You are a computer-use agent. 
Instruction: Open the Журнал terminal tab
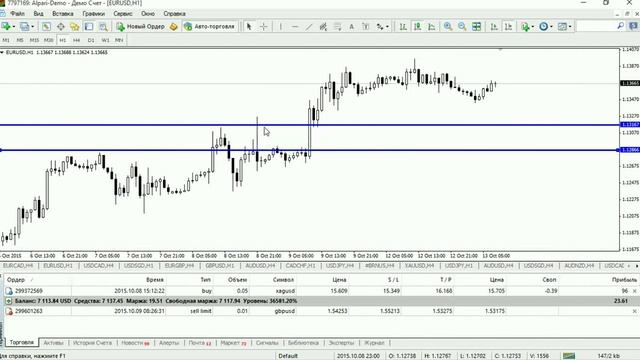tap(374, 343)
